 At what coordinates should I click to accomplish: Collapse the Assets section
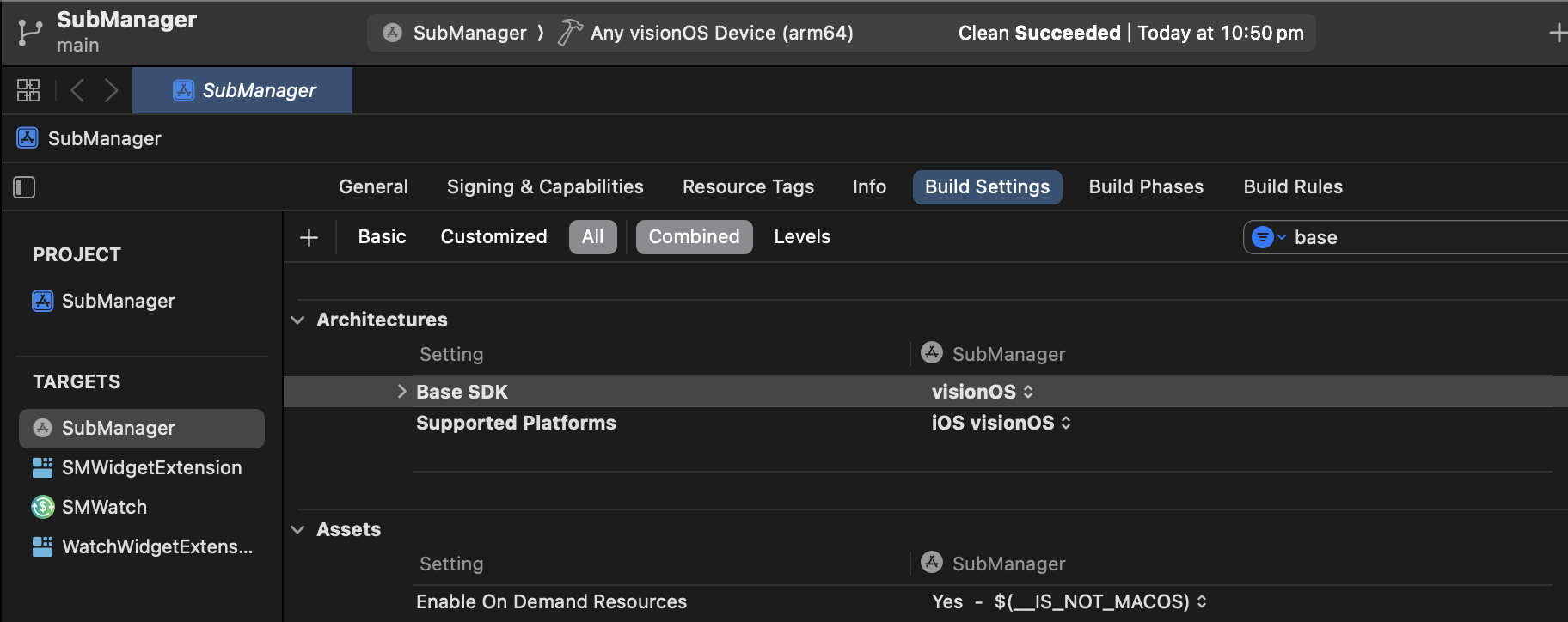(297, 529)
